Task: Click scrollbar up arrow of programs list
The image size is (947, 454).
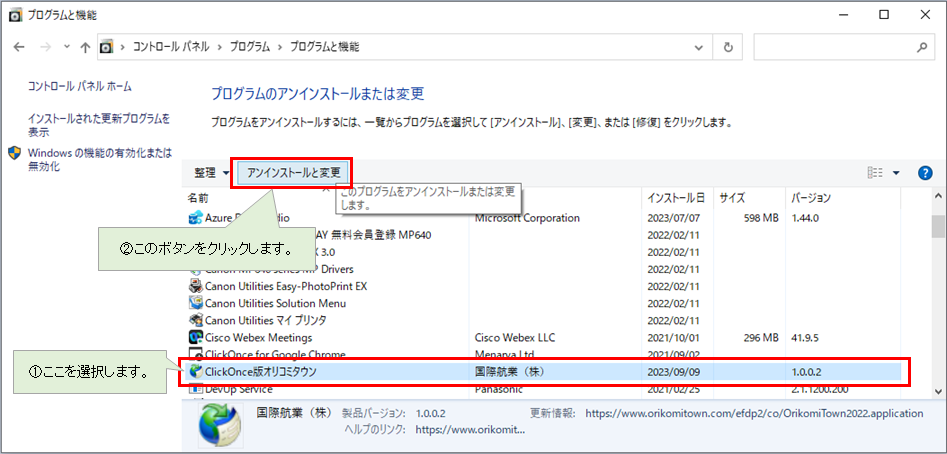Action: pyautogui.click(x=937, y=197)
